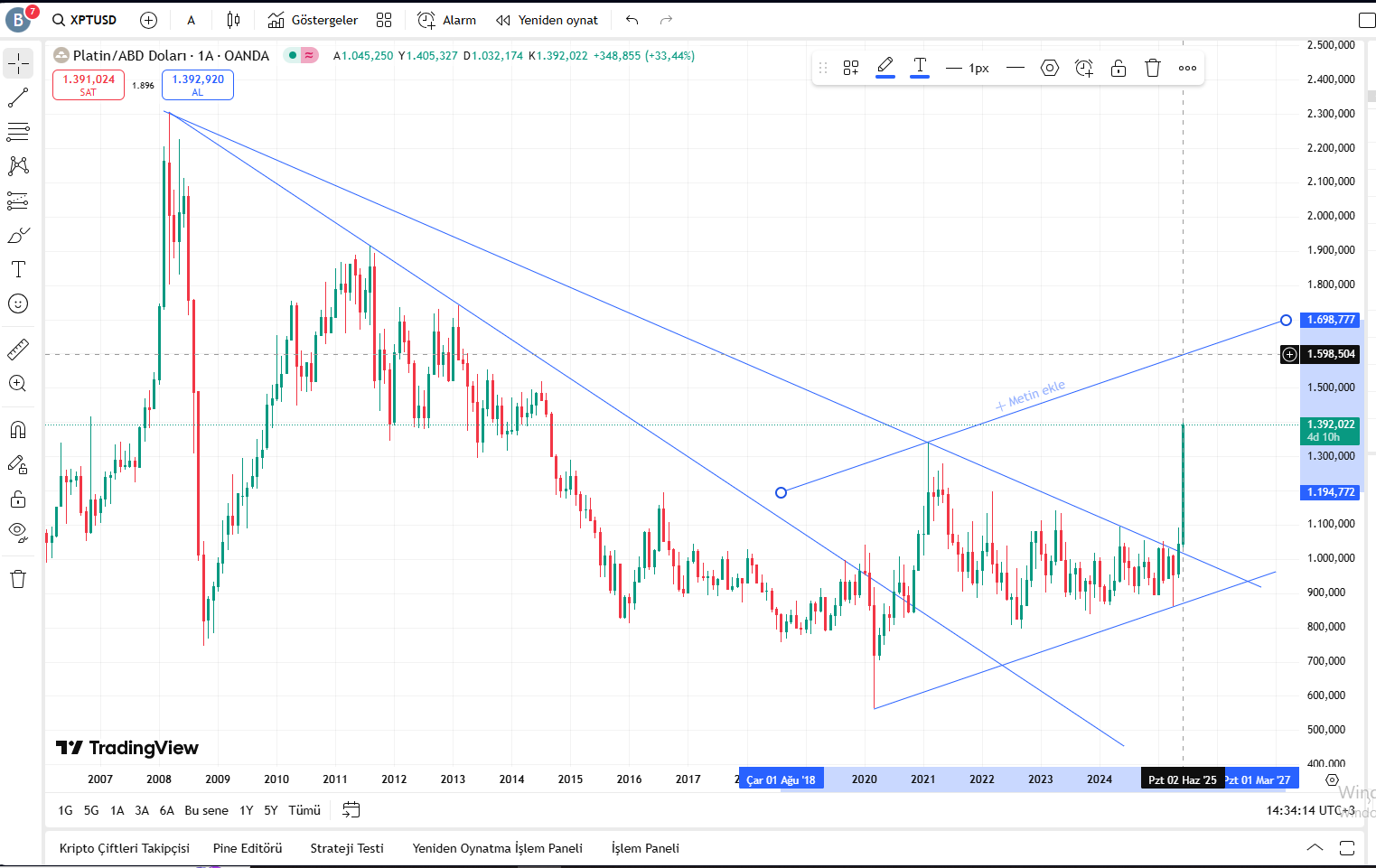Undo the last chart action
Viewport: 1376px width, 868px height.
(632, 20)
